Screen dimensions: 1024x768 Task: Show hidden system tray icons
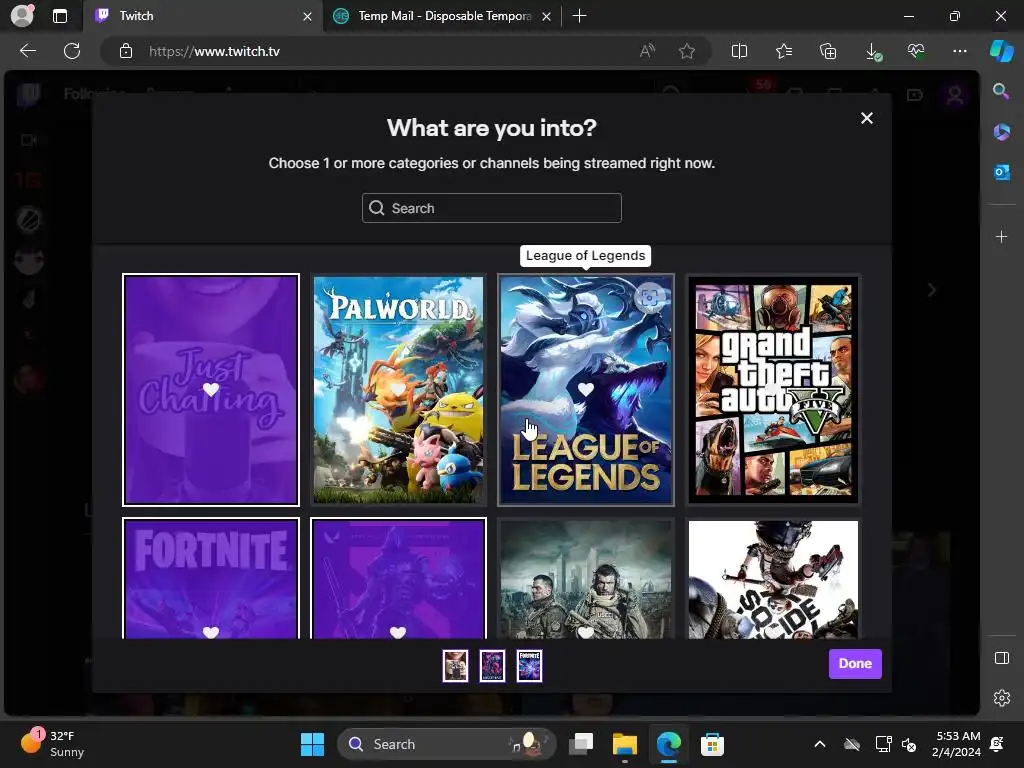[820, 744]
